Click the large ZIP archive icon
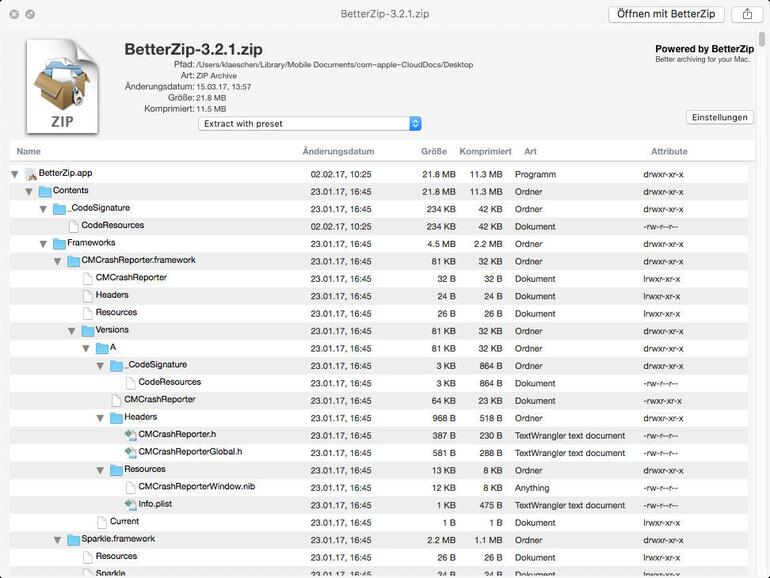This screenshot has height=578, width=770. pos(62,87)
